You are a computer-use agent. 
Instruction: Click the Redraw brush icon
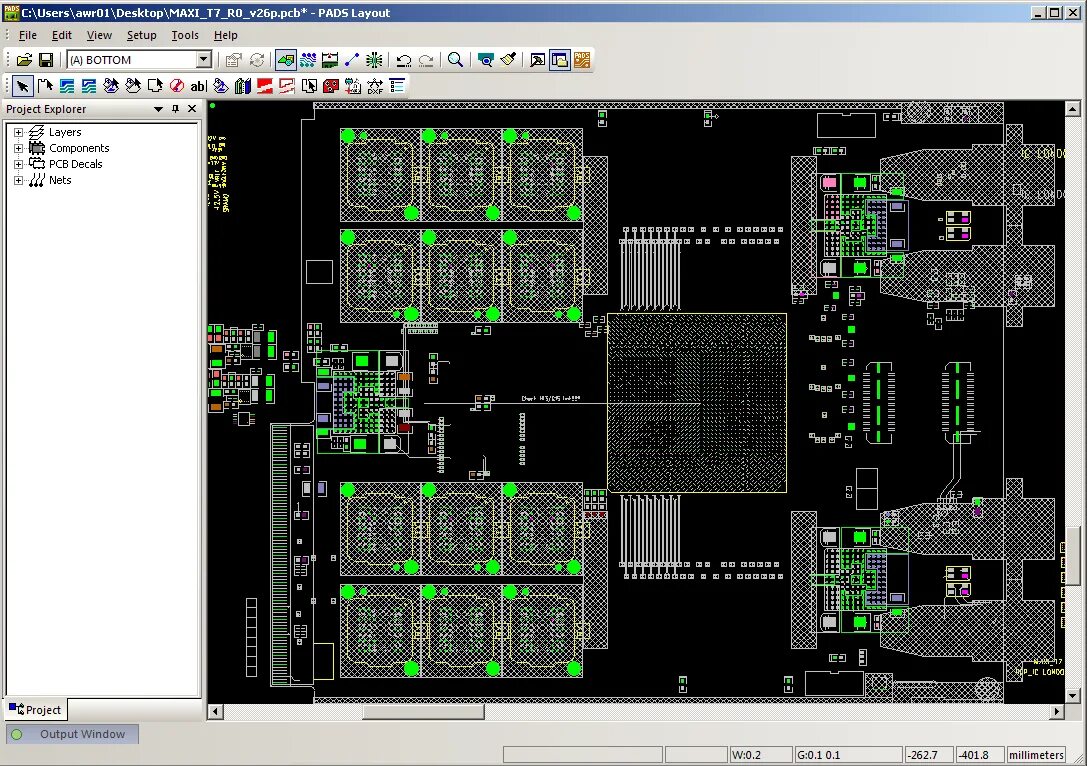click(507, 60)
